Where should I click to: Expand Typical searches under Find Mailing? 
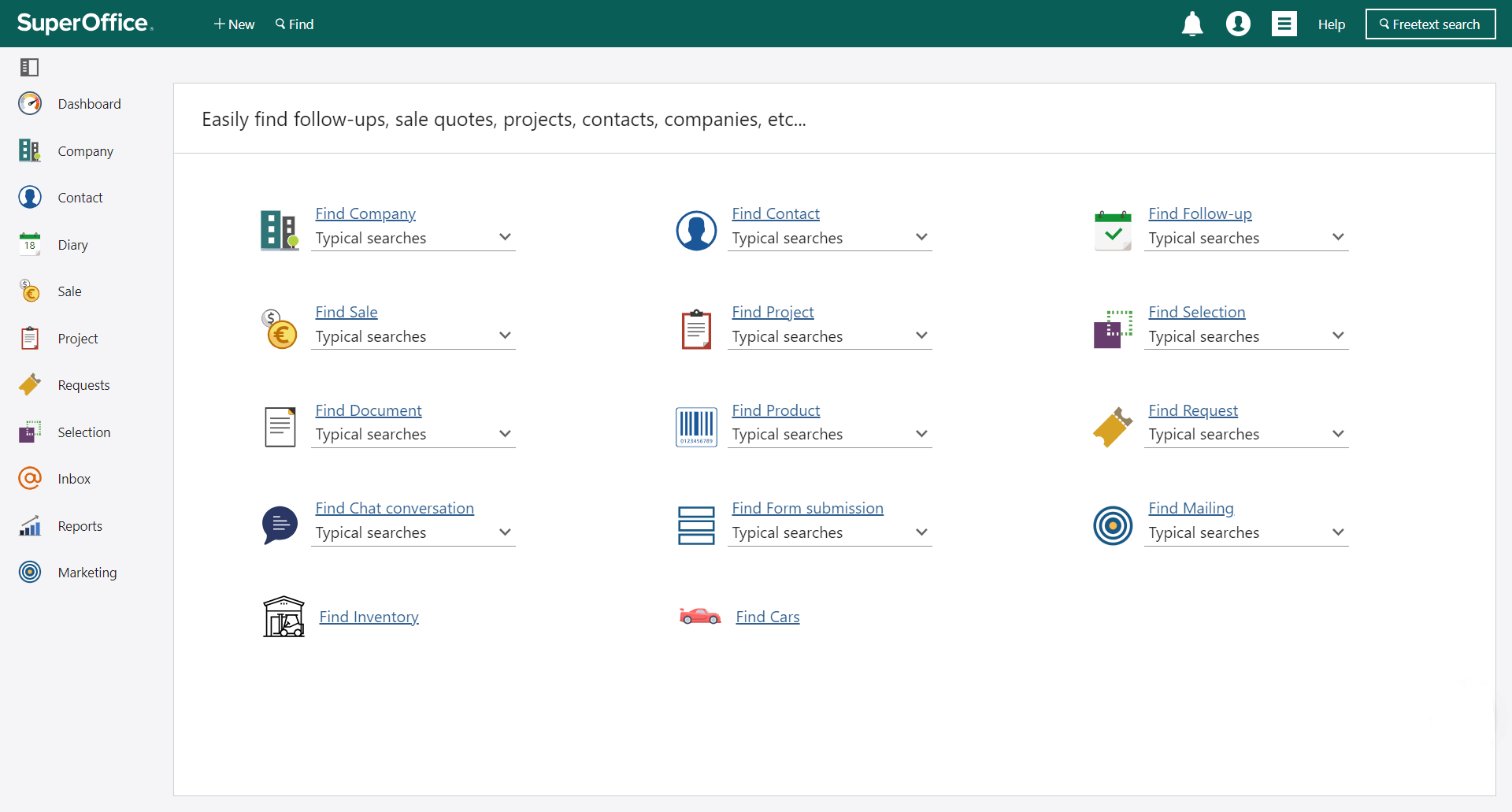pyautogui.click(x=1247, y=532)
